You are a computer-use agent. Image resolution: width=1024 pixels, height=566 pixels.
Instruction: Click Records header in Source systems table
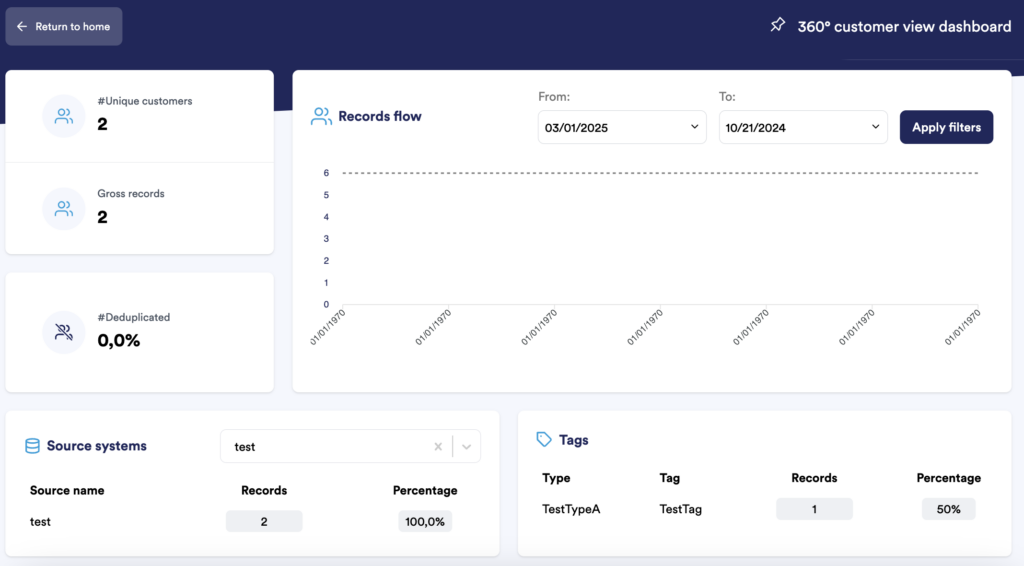pos(264,490)
